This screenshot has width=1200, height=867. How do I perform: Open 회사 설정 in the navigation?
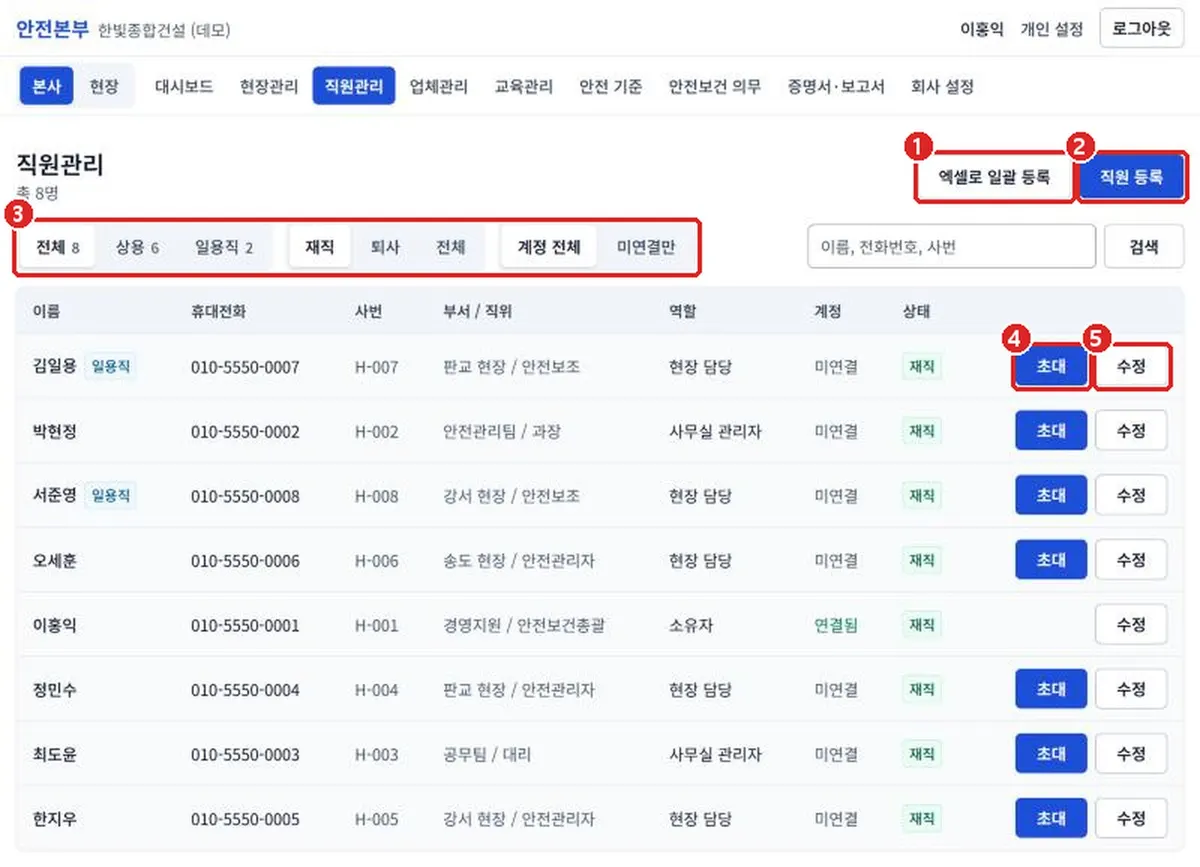tap(942, 86)
